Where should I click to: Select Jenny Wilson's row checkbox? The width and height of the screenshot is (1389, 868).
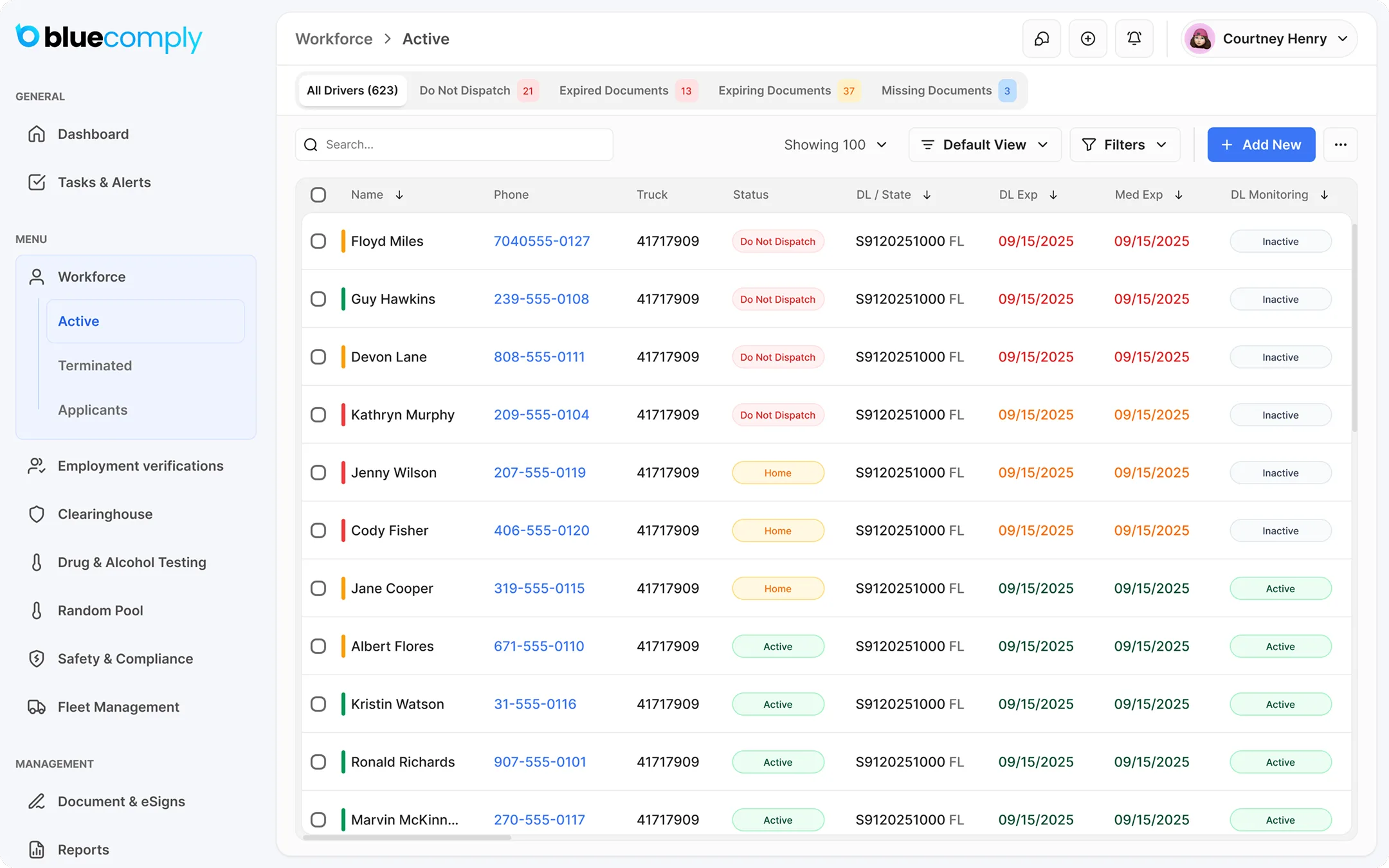(x=318, y=473)
